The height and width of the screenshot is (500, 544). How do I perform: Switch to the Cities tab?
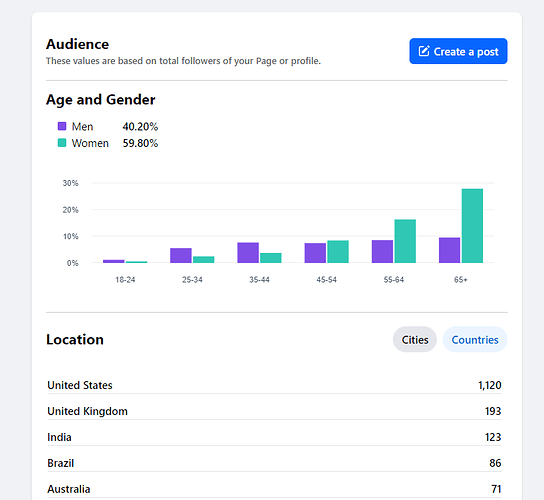[415, 339]
